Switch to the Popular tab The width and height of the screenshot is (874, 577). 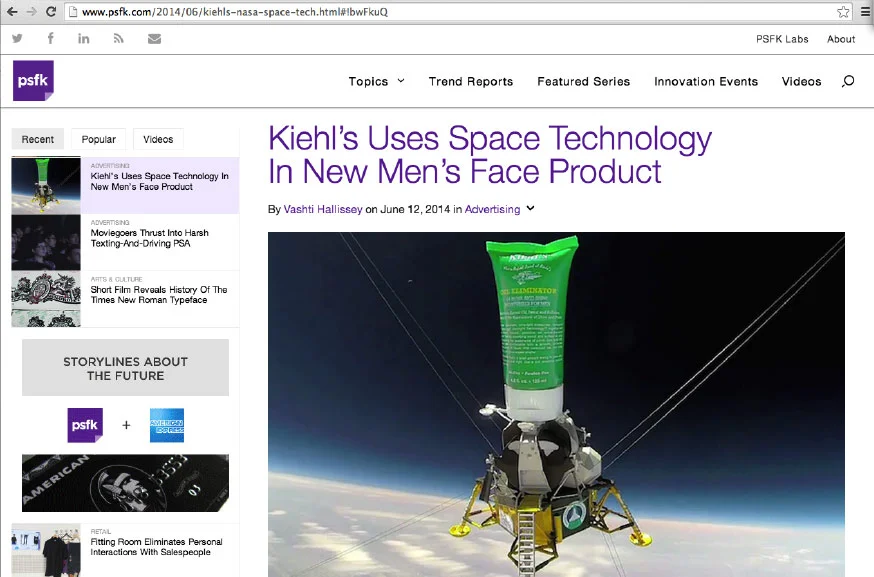(x=99, y=139)
